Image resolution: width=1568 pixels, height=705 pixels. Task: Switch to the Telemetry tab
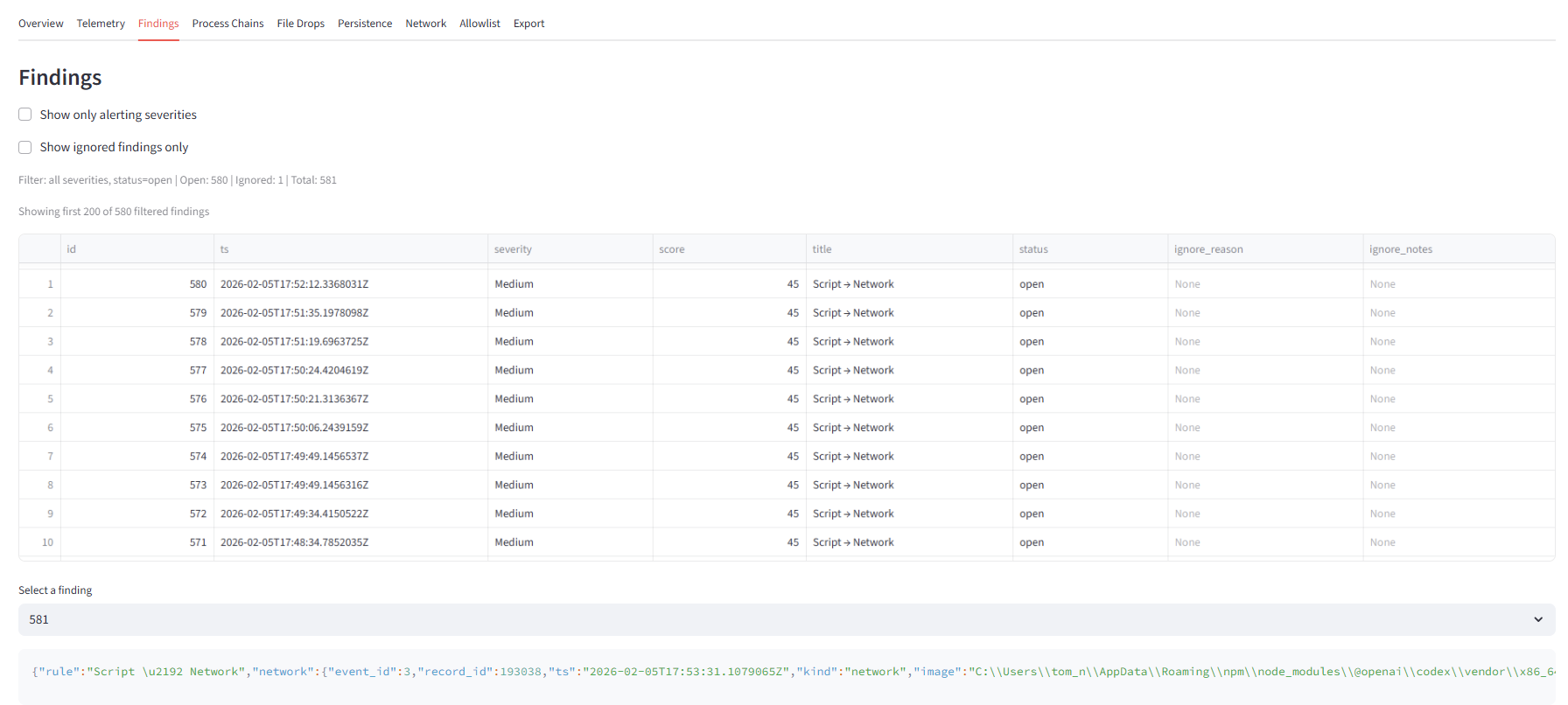click(x=101, y=24)
